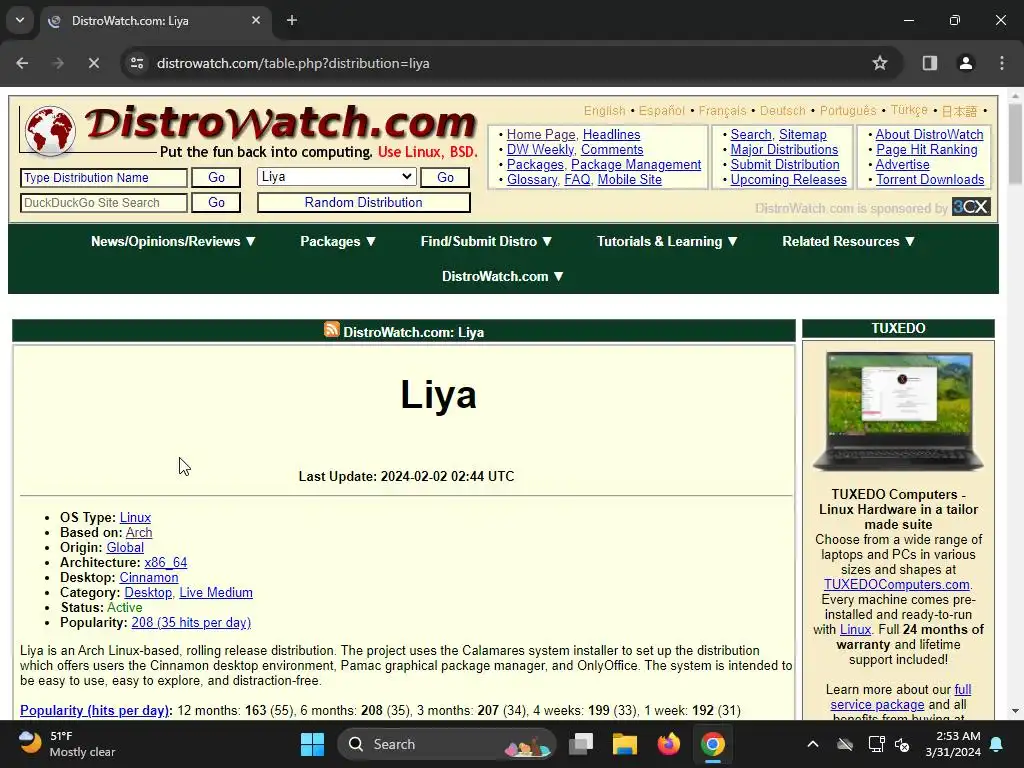Click the page vertical scrollbar thumb
1024x768 pixels.
(1015, 143)
